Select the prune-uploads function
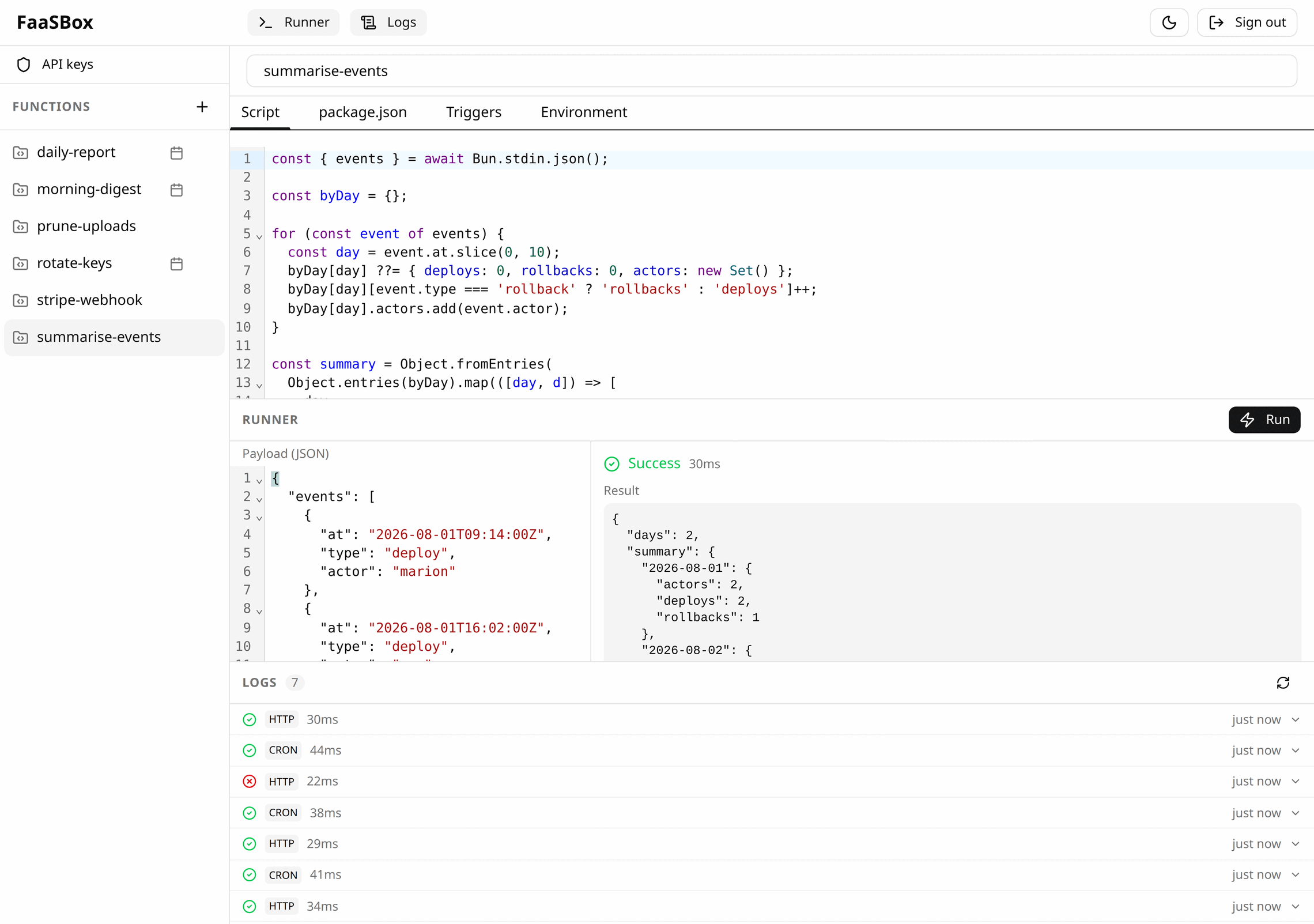 pos(114,226)
